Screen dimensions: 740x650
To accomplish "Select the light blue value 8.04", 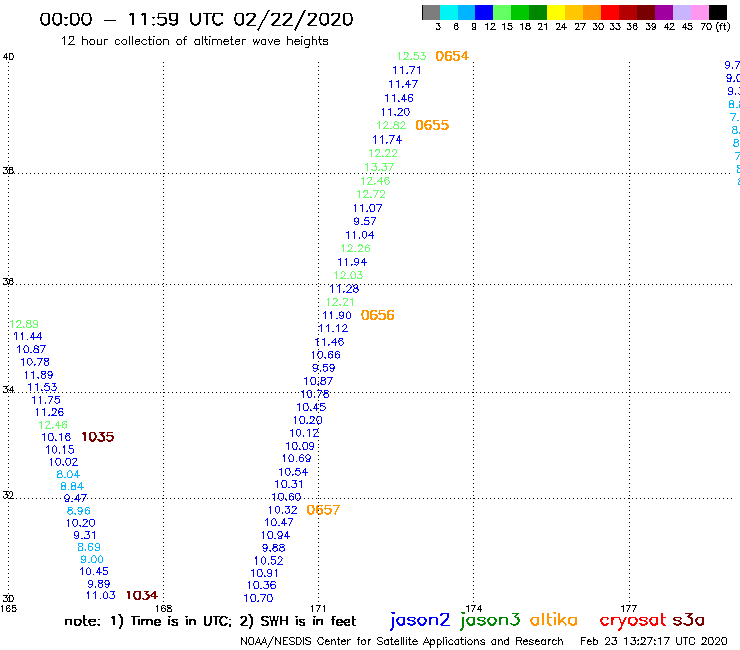I will (68, 474).
